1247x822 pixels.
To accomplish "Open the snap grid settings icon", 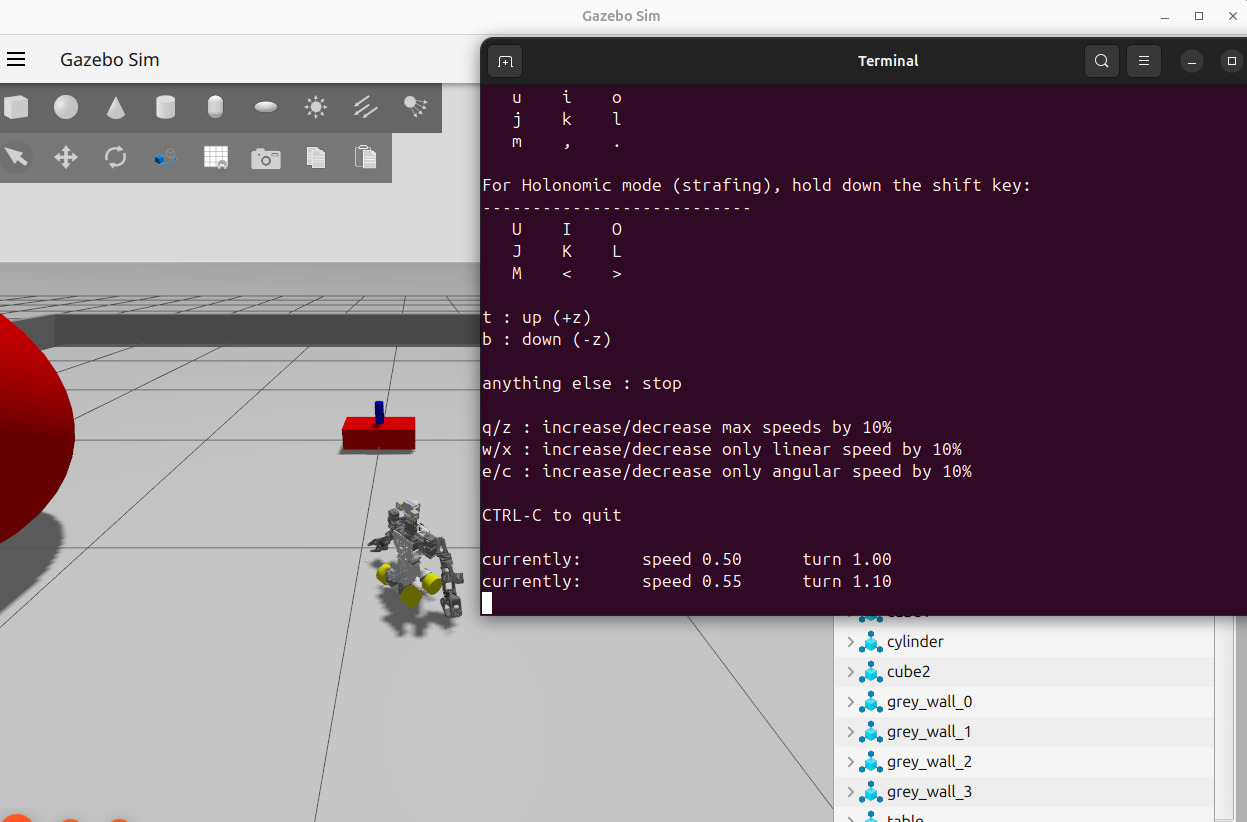I will tap(216, 157).
